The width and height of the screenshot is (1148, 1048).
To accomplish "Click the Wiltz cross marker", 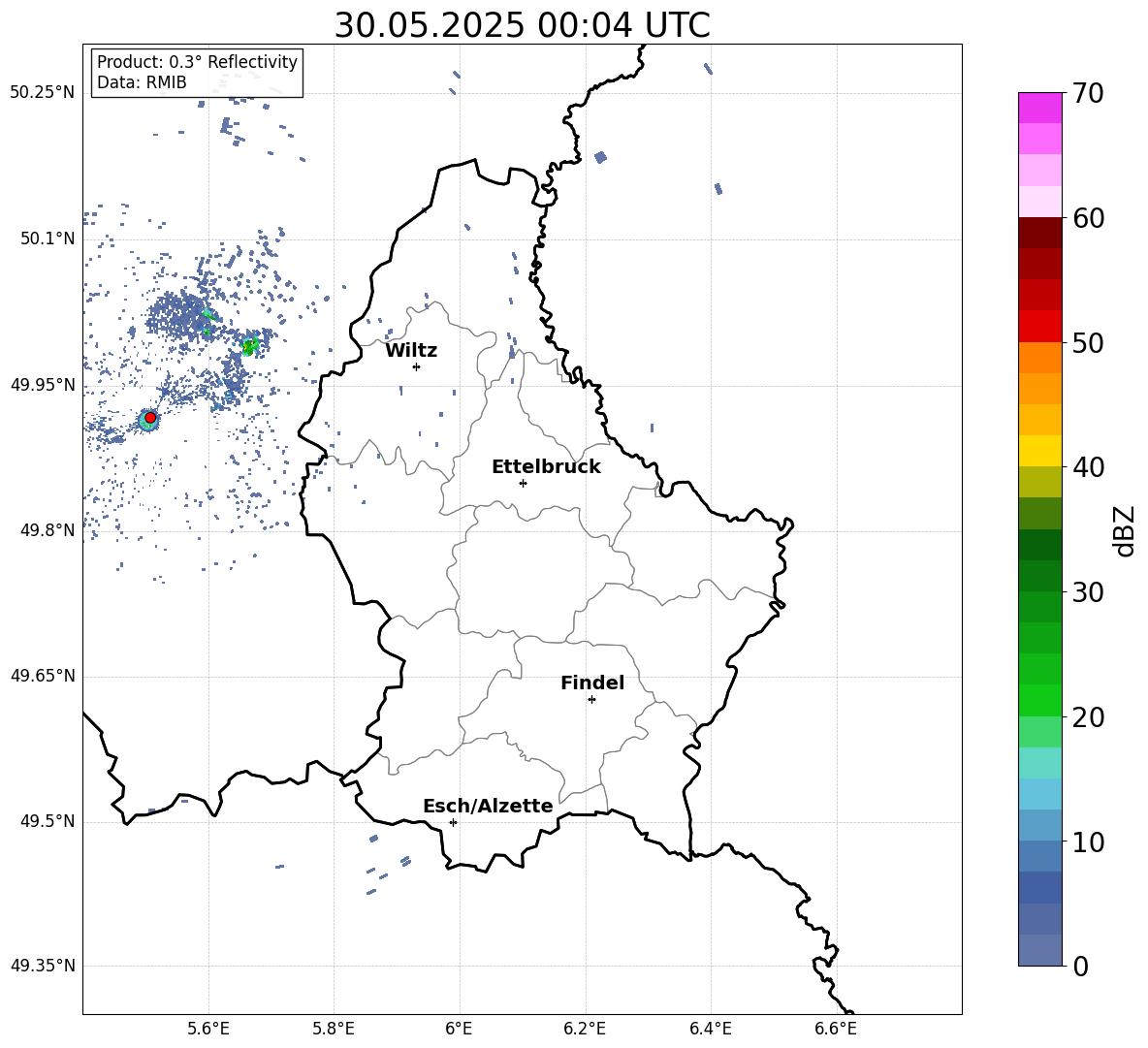I will click(417, 366).
